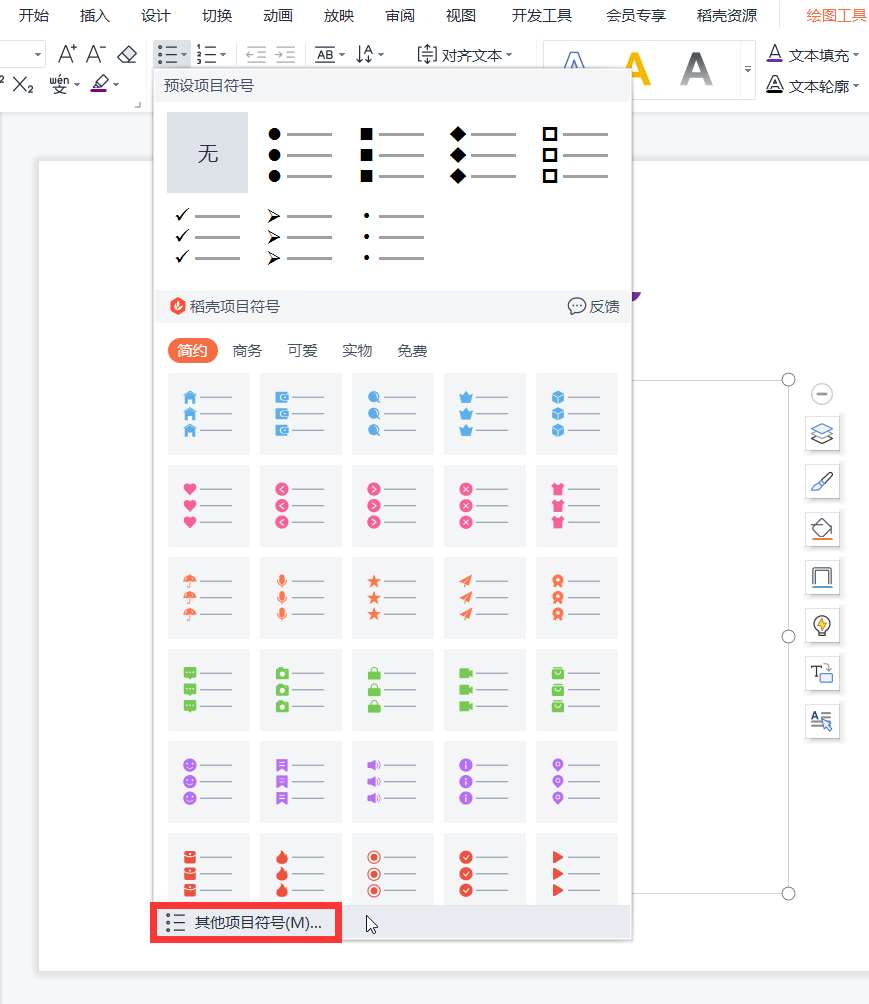Image resolution: width=869 pixels, height=1004 pixels.
Task: Increase the paragraph indent
Action: pyautogui.click(x=285, y=55)
